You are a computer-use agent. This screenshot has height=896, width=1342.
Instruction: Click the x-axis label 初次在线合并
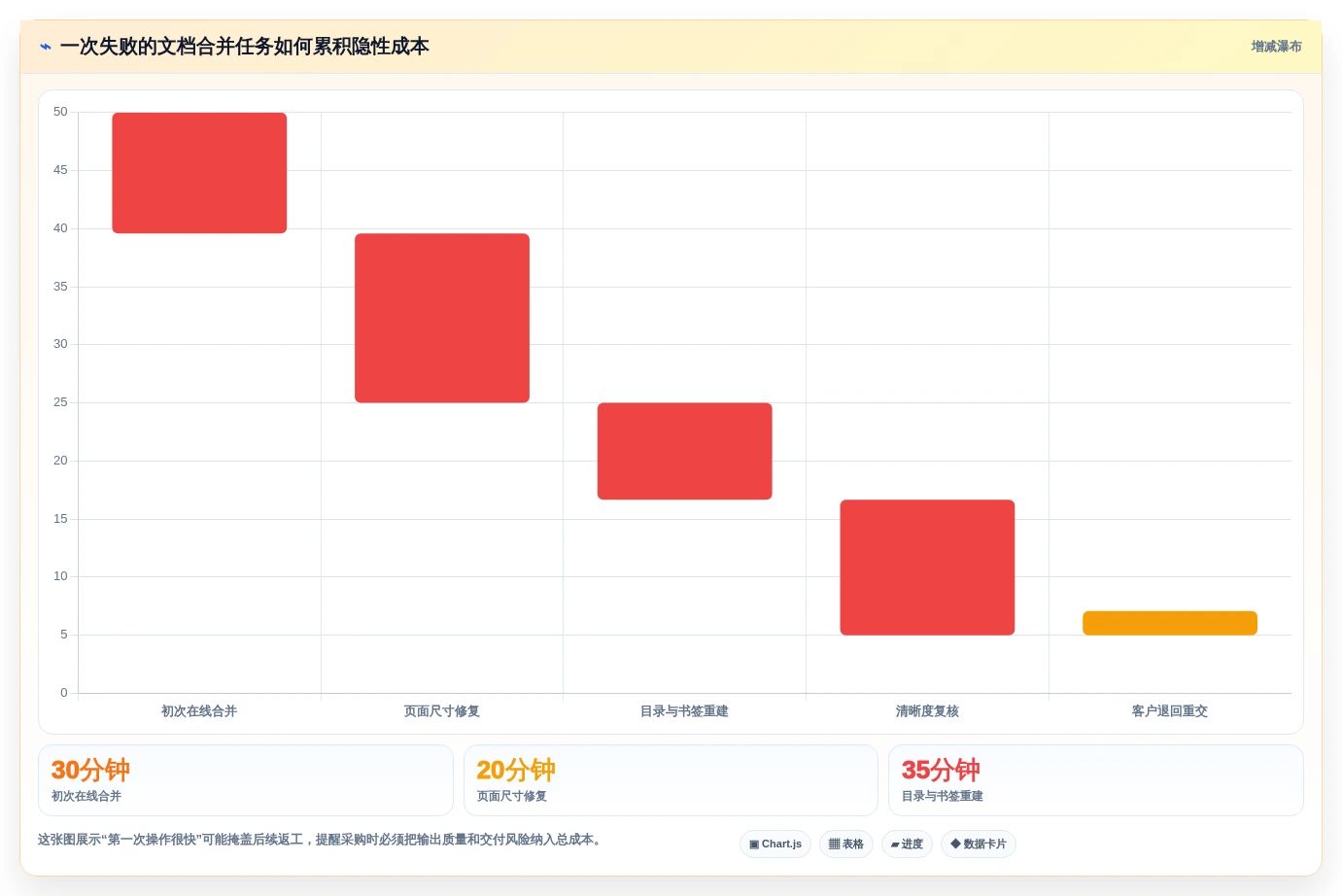click(x=199, y=711)
